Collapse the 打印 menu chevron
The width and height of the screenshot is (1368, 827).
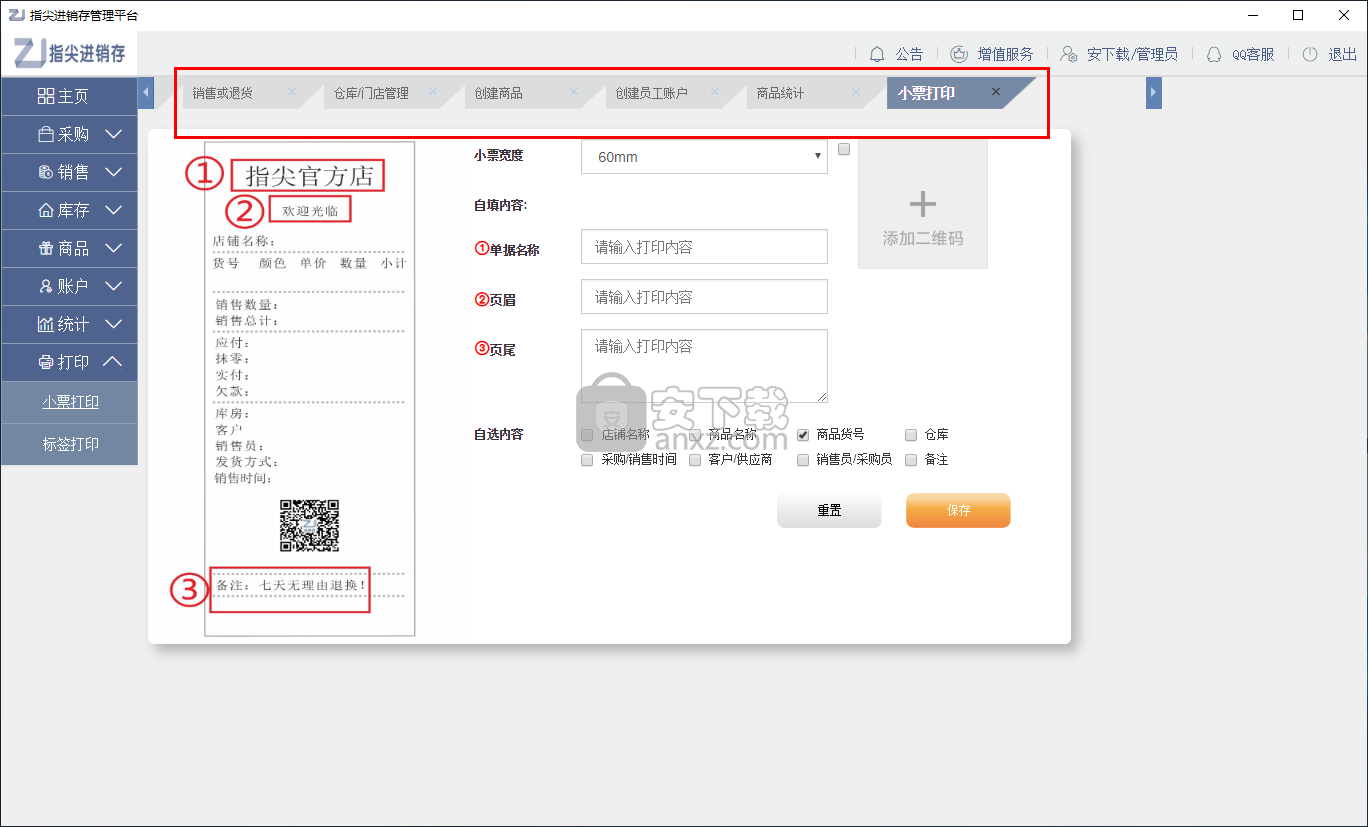(x=113, y=362)
